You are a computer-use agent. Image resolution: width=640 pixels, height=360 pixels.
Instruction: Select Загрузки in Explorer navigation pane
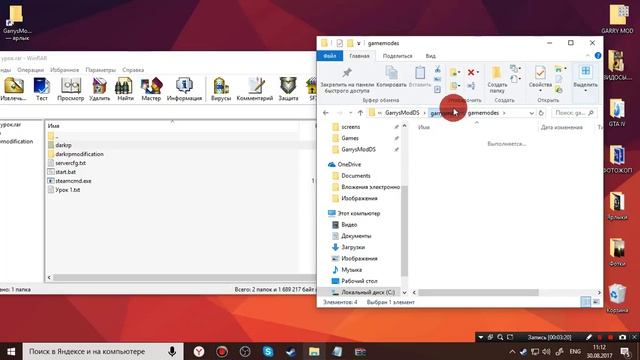[x=353, y=247]
